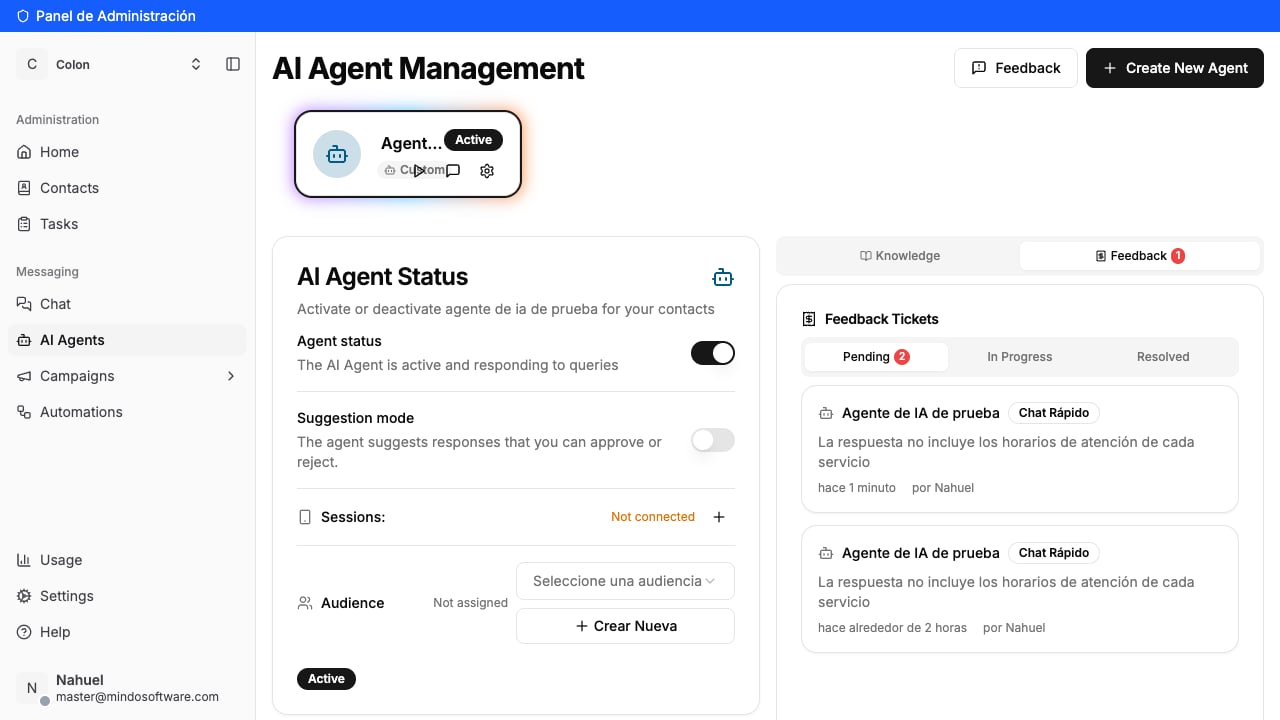Click the AI Agents robot icon in sidebar
This screenshot has width=1280, height=720.
(x=24, y=340)
